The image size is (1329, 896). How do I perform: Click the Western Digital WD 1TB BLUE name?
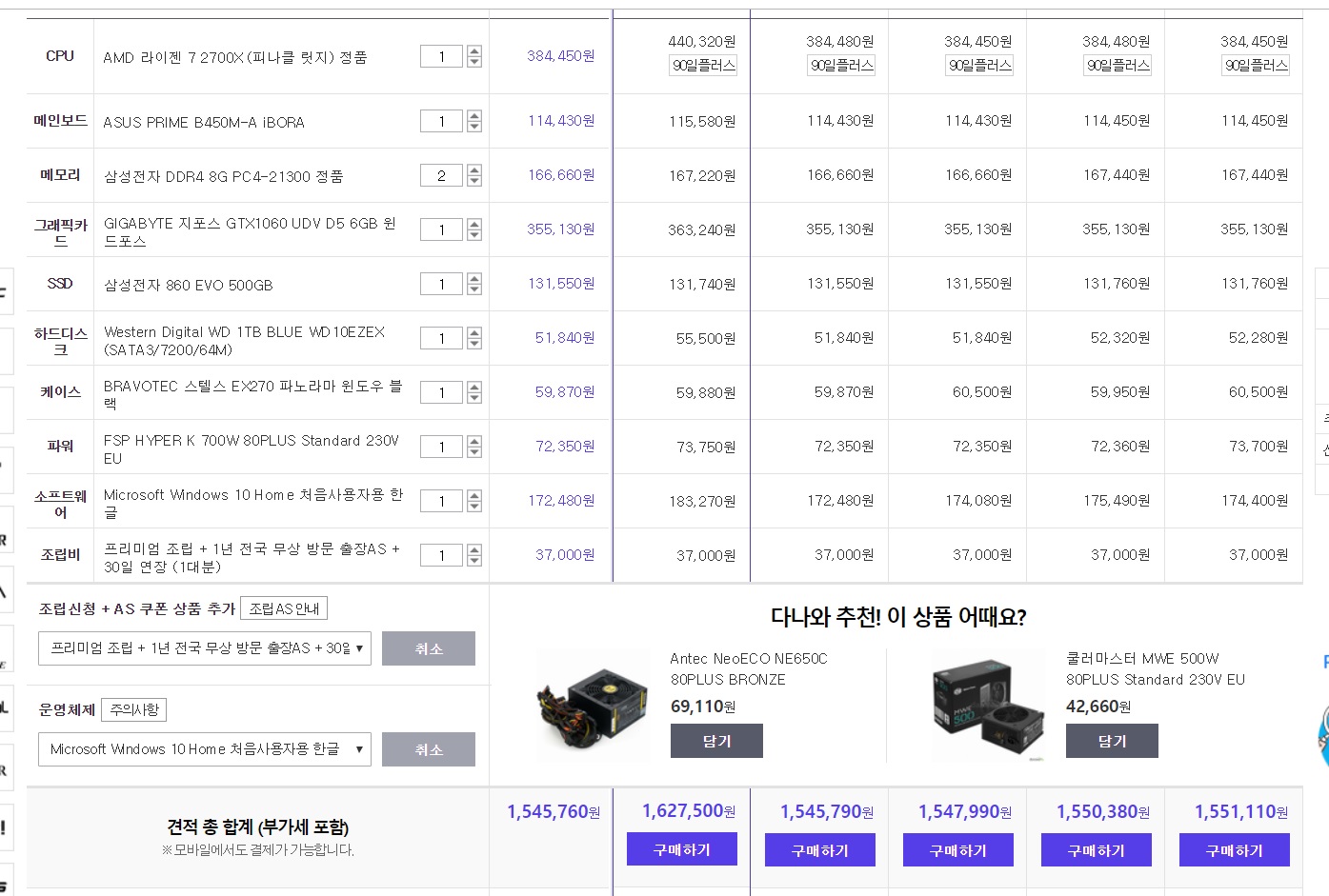pos(244,340)
